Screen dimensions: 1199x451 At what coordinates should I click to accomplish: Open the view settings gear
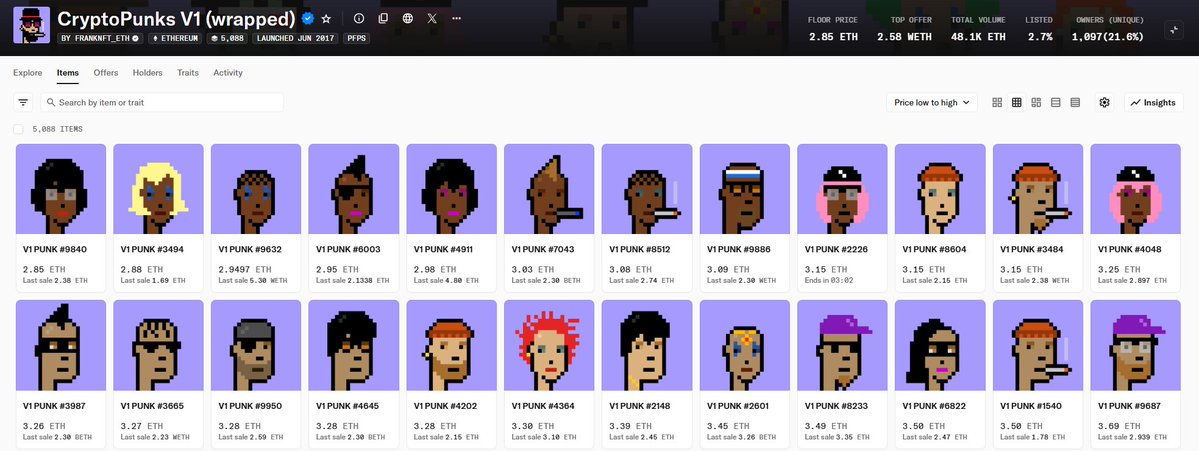[x=1104, y=102]
